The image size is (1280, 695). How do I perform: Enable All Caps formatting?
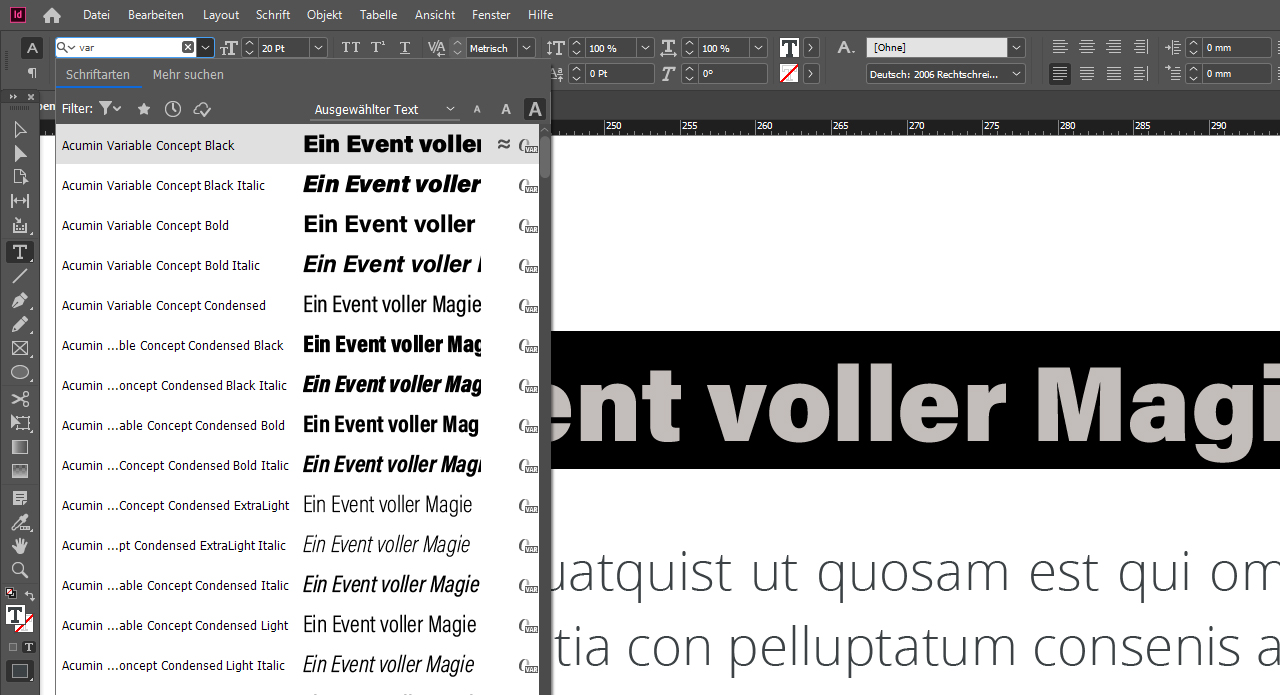351,48
